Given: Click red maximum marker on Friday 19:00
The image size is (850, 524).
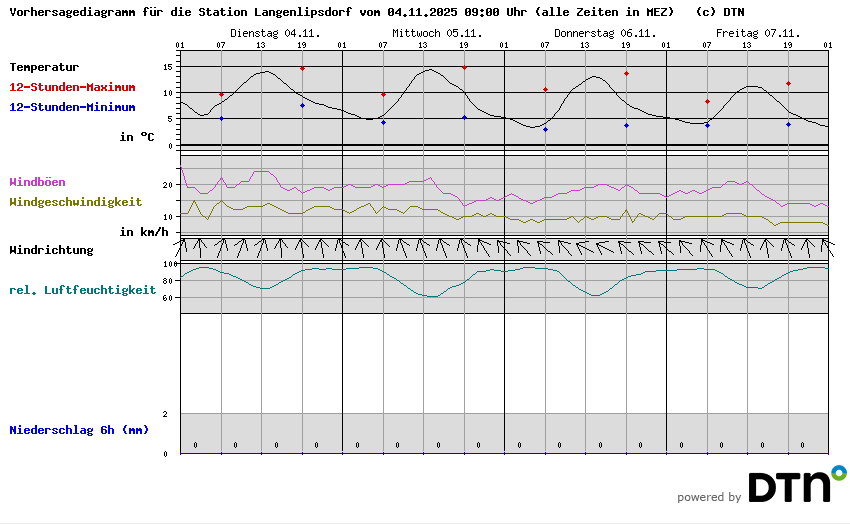Looking at the screenshot, I should pos(788,83).
